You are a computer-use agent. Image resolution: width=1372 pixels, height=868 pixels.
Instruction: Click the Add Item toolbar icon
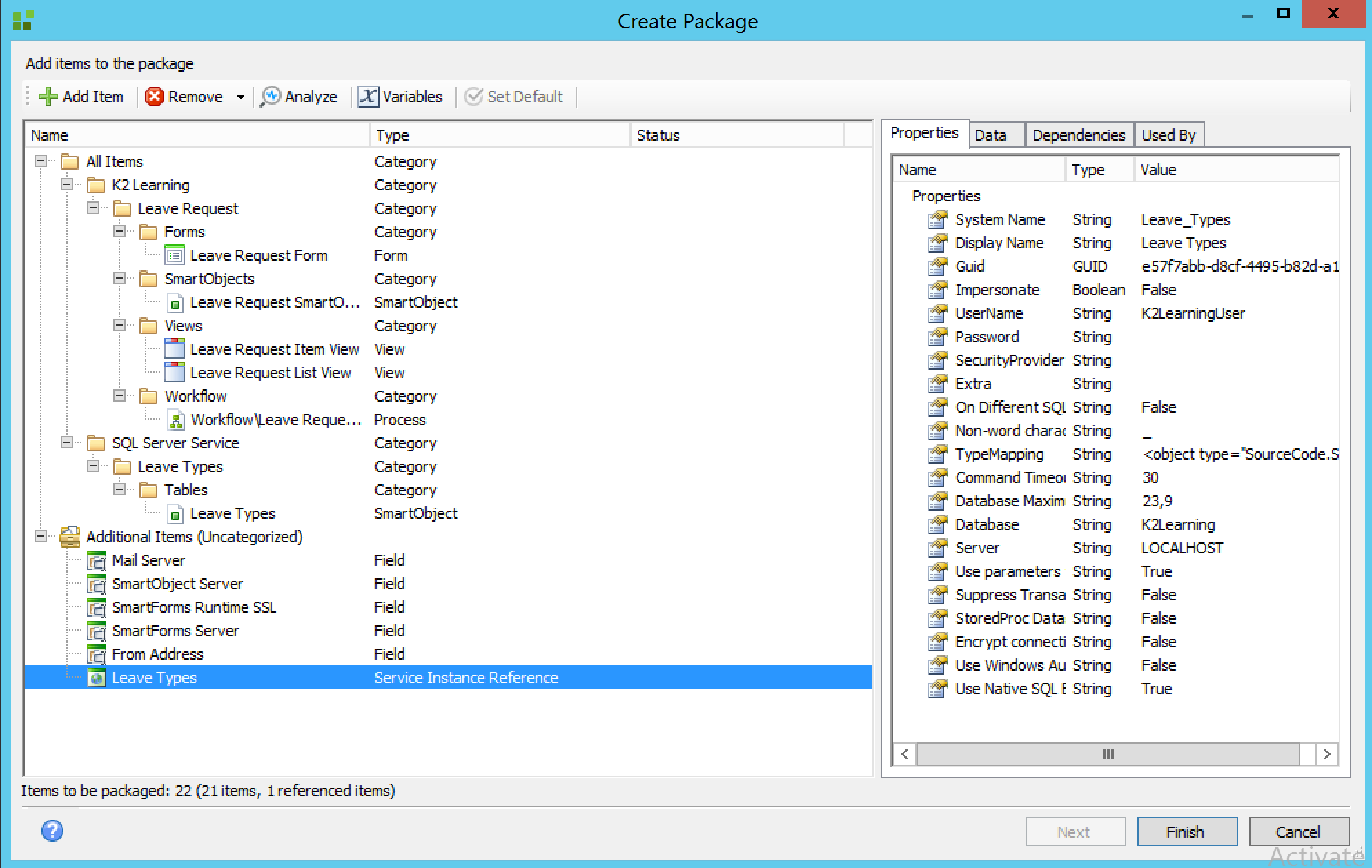click(x=48, y=97)
